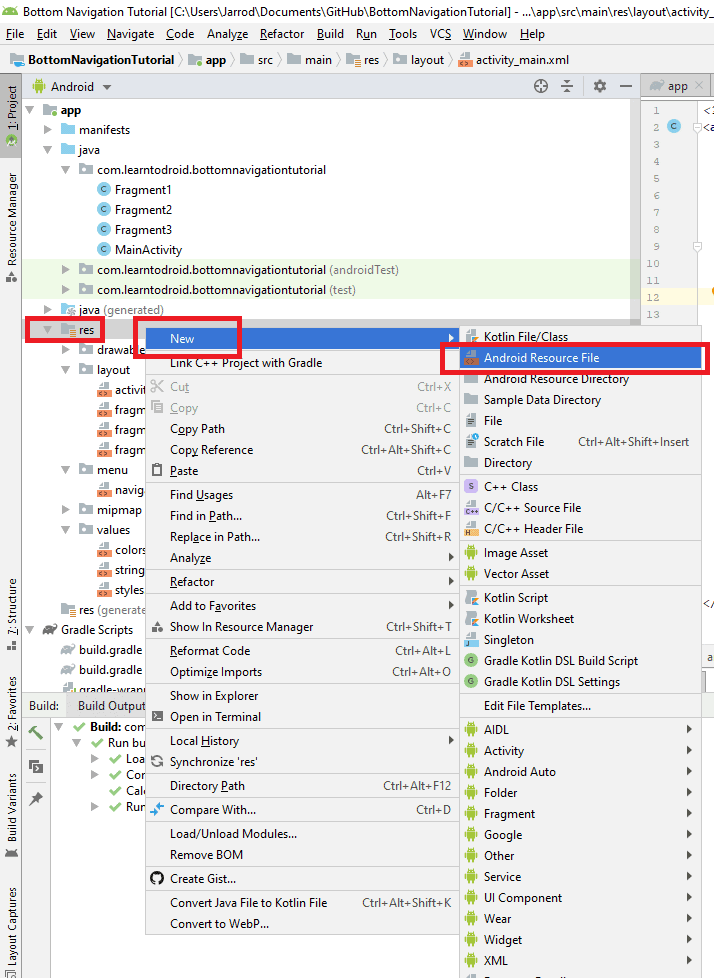Open the Resource Manager side tab

tap(12, 218)
